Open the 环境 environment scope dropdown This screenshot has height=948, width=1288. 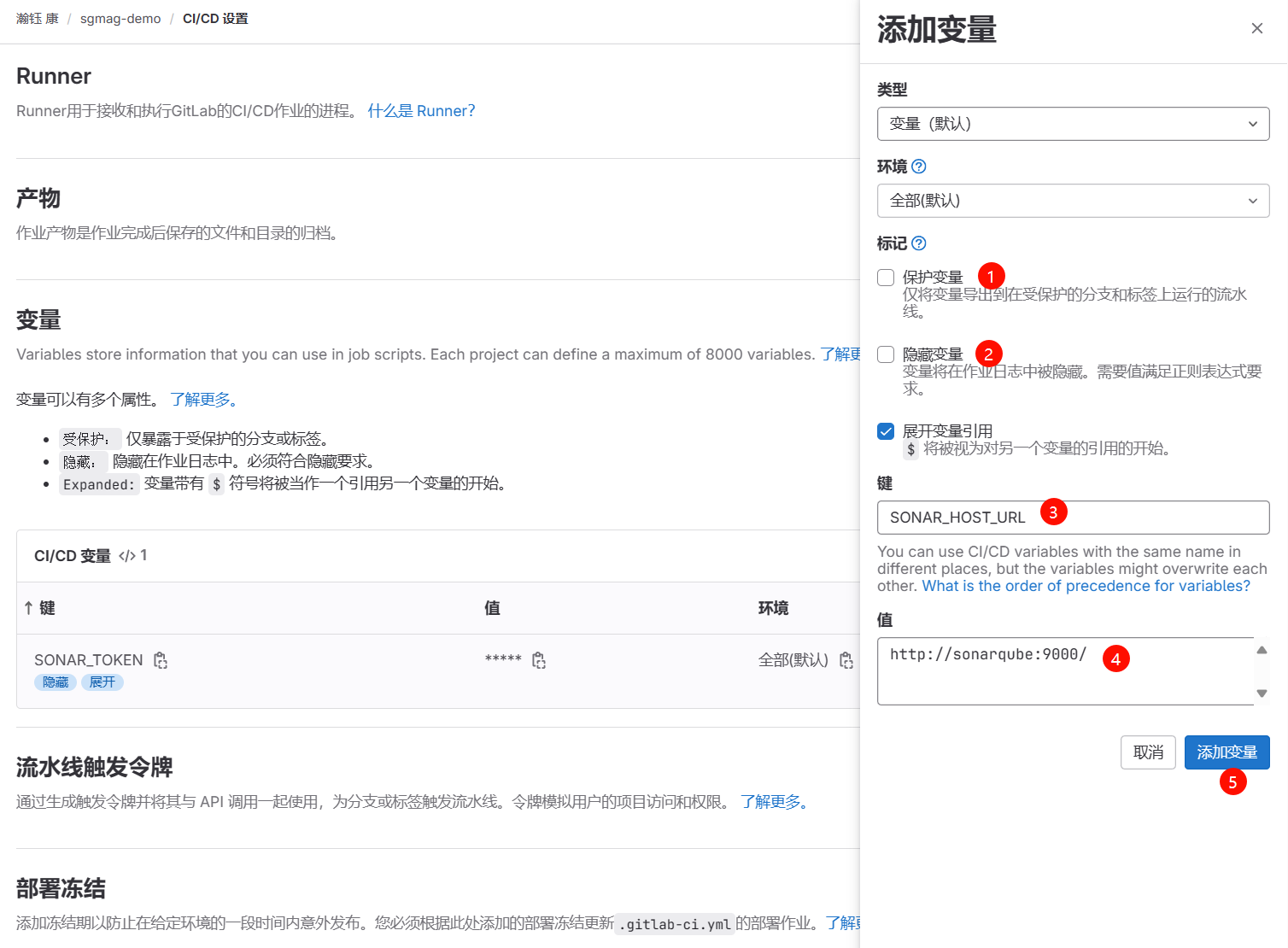pos(1073,201)
